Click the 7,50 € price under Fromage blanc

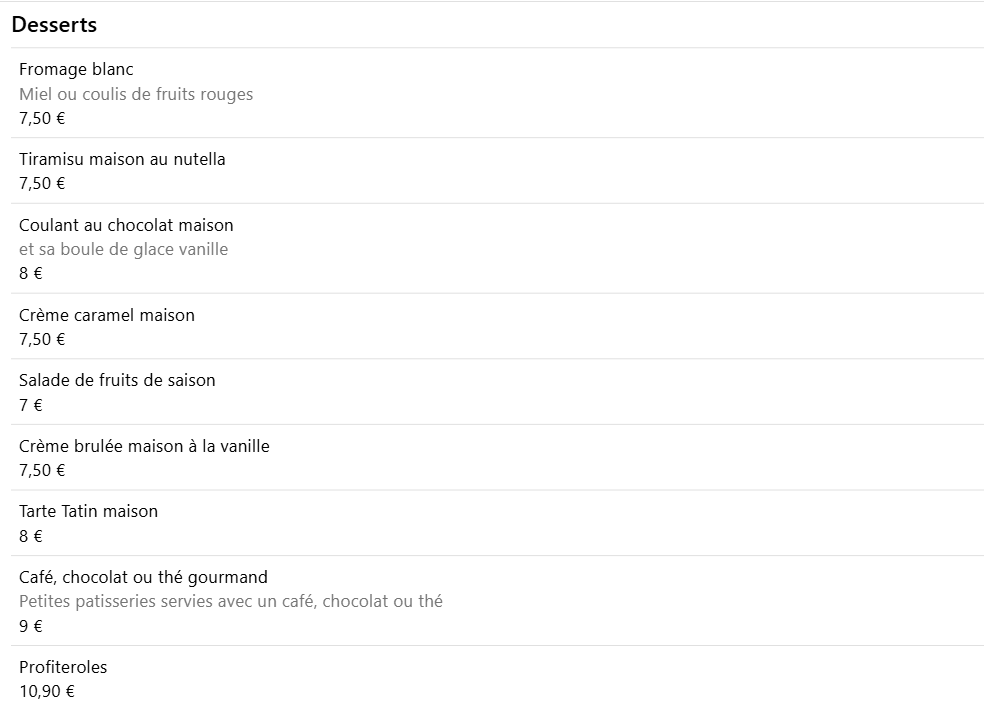click(x=42, y=118)
